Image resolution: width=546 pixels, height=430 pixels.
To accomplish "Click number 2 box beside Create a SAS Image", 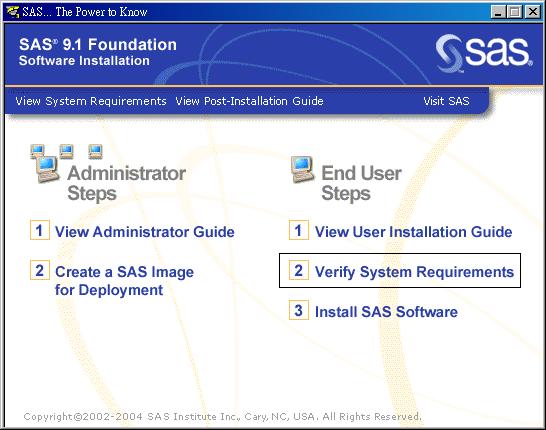I will tap(40, 270).
